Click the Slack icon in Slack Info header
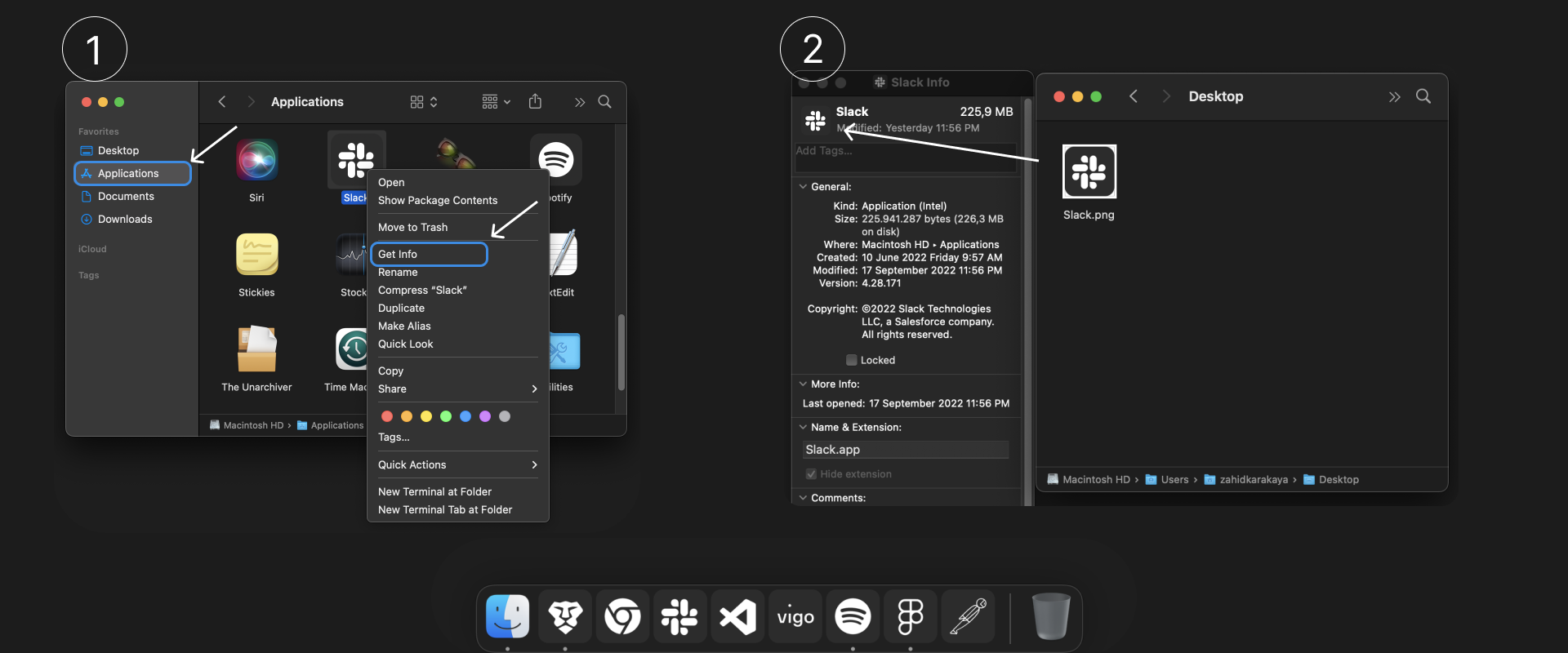This screenshot has height=653, width=1568. [x=815, y=121]
